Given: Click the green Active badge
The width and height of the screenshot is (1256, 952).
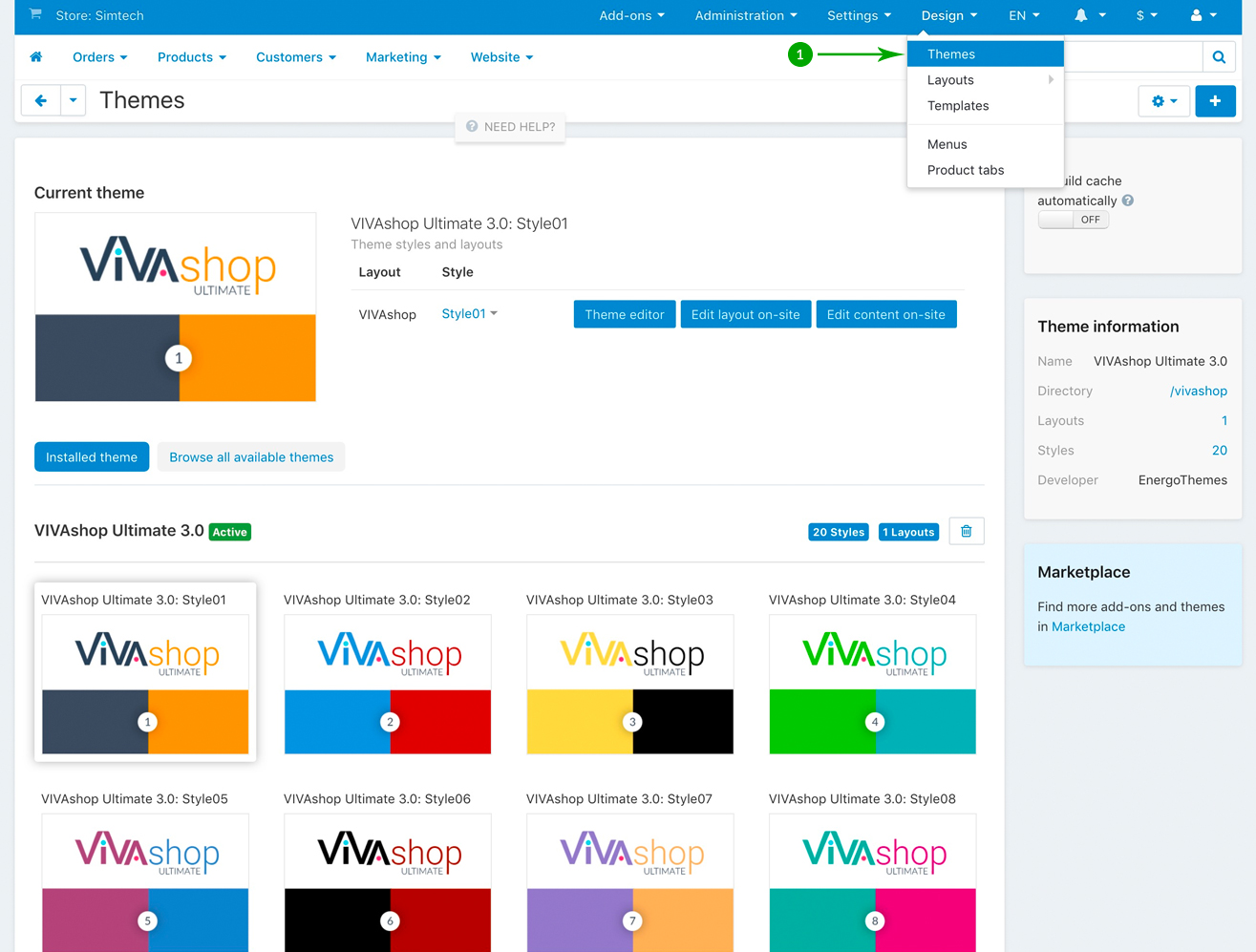Looking at the screenshot, I should click(229, 532).
